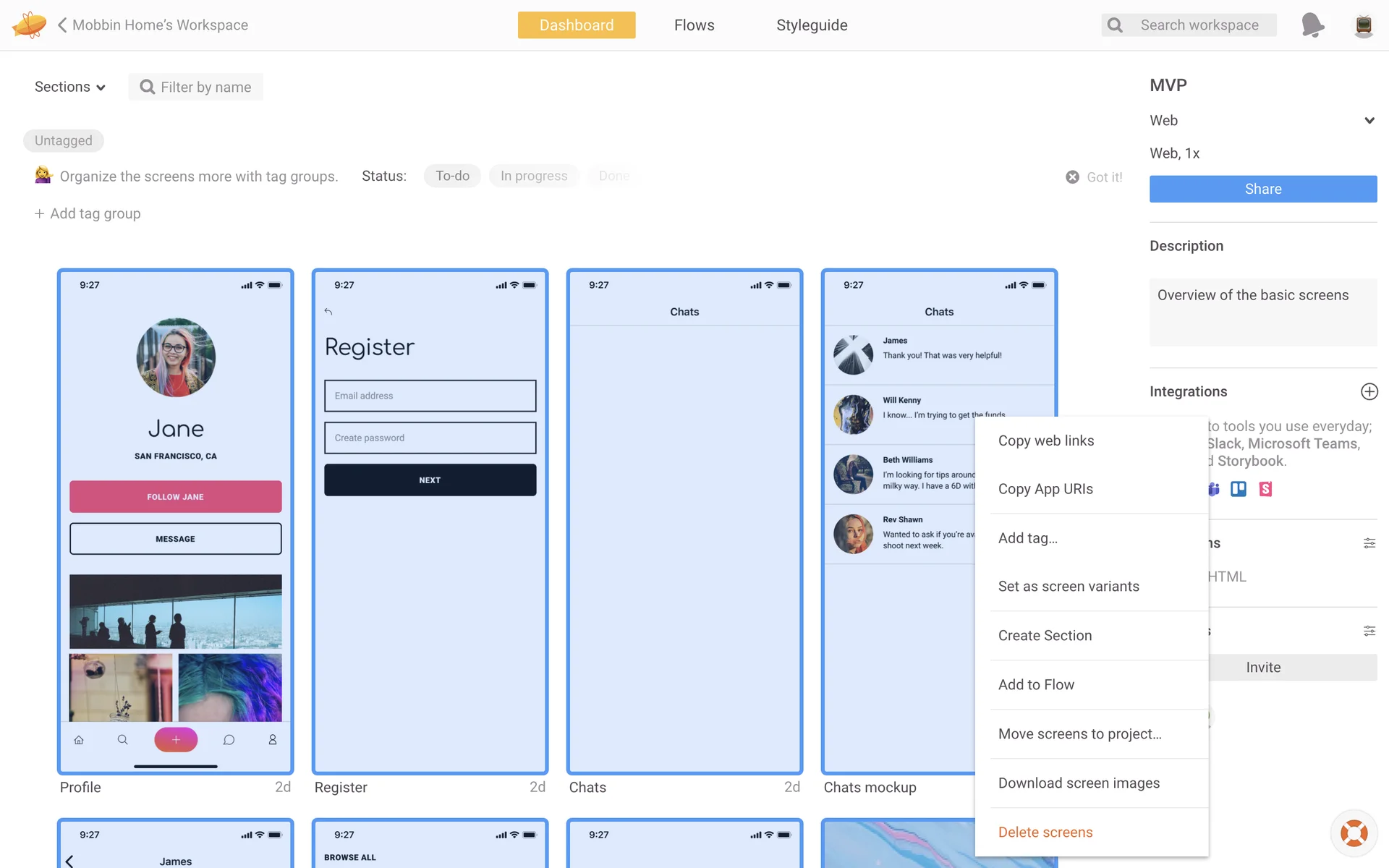
Task: Open the user avatar menu
Action: (1363, 25)
